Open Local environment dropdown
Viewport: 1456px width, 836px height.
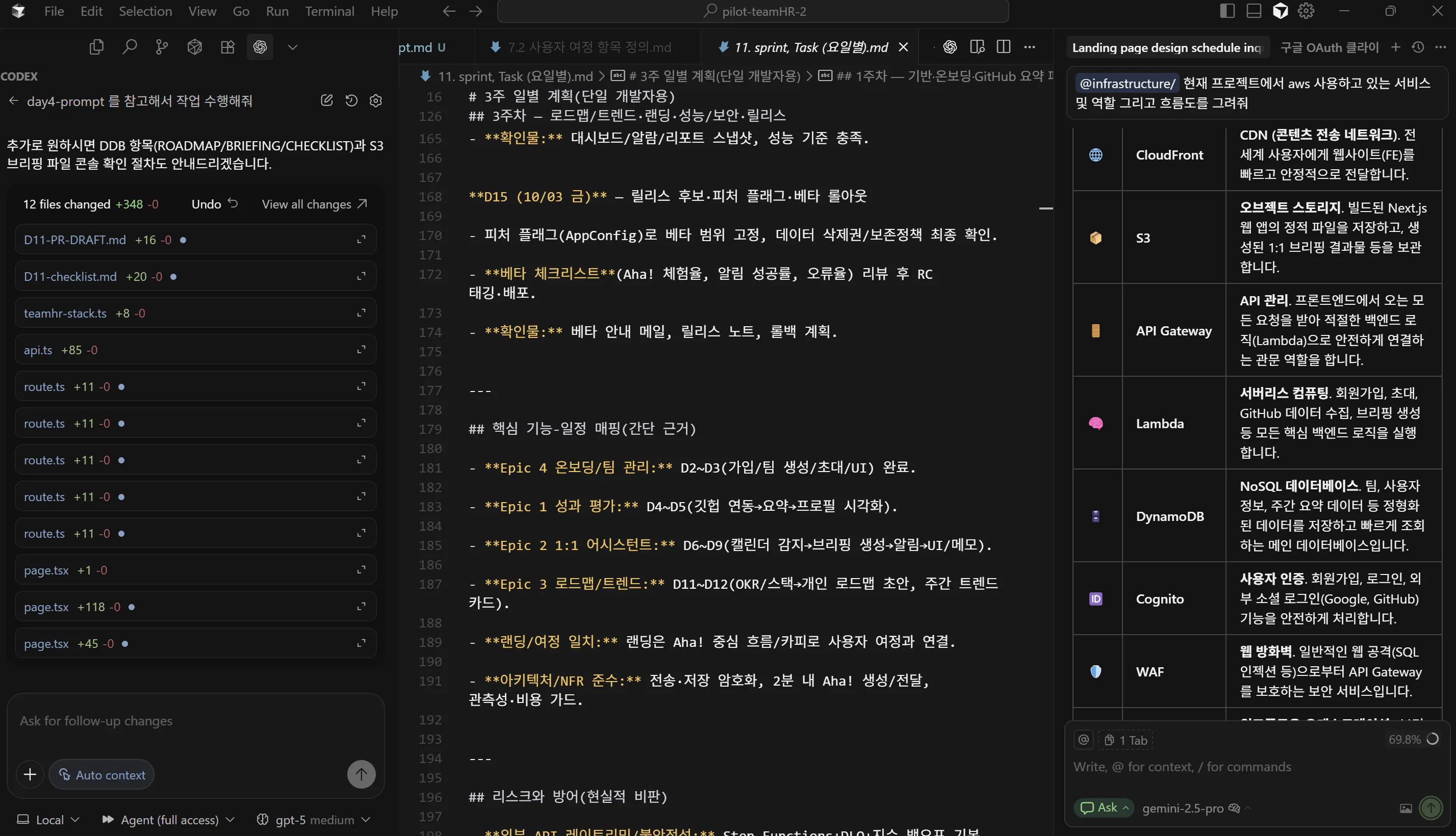49,820
